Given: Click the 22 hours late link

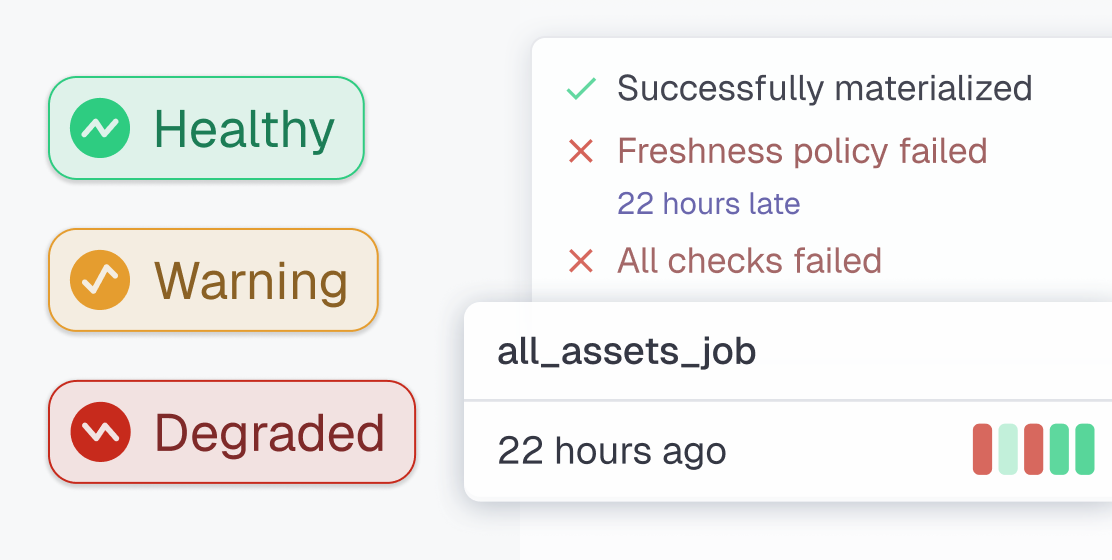Looking at the screenshot, I should coord(708,204).
